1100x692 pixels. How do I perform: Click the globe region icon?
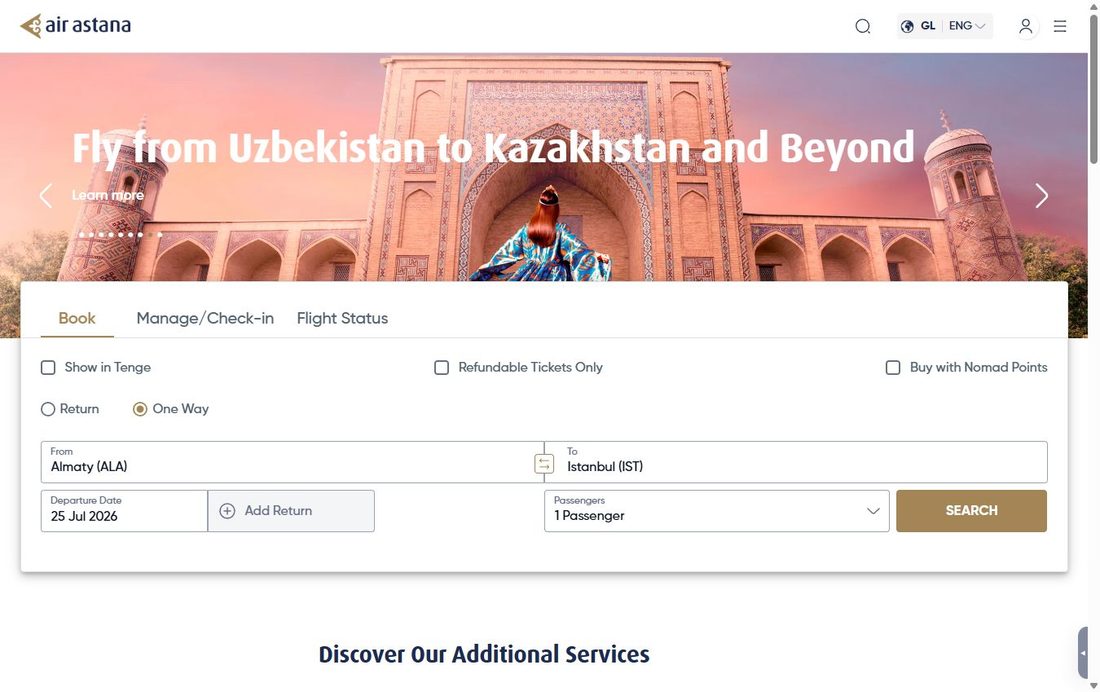pos(907,27)
